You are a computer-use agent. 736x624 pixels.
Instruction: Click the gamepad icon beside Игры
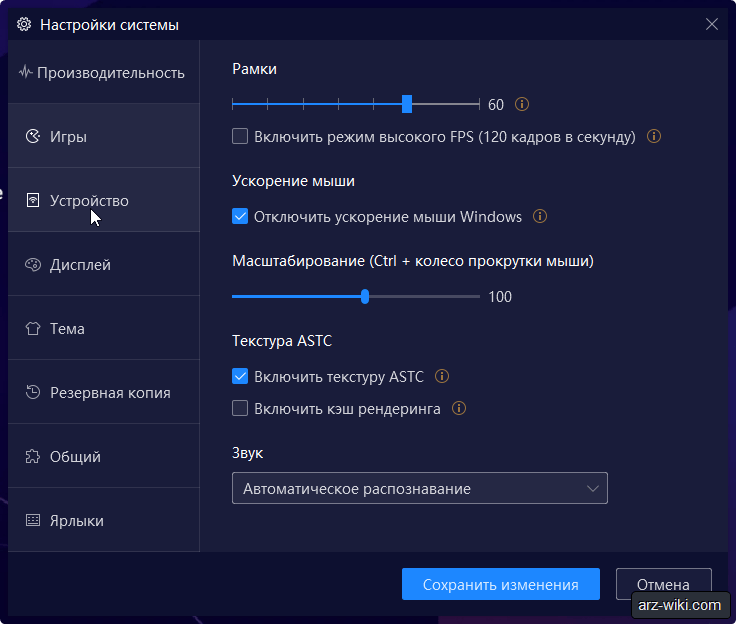pyautogui.click(x=33, y=136)
